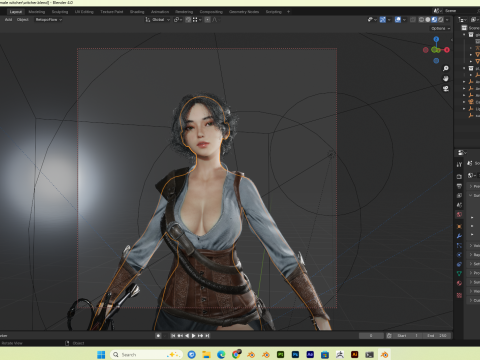Open the Texture properties tab
480x360 pixels.
459,295
